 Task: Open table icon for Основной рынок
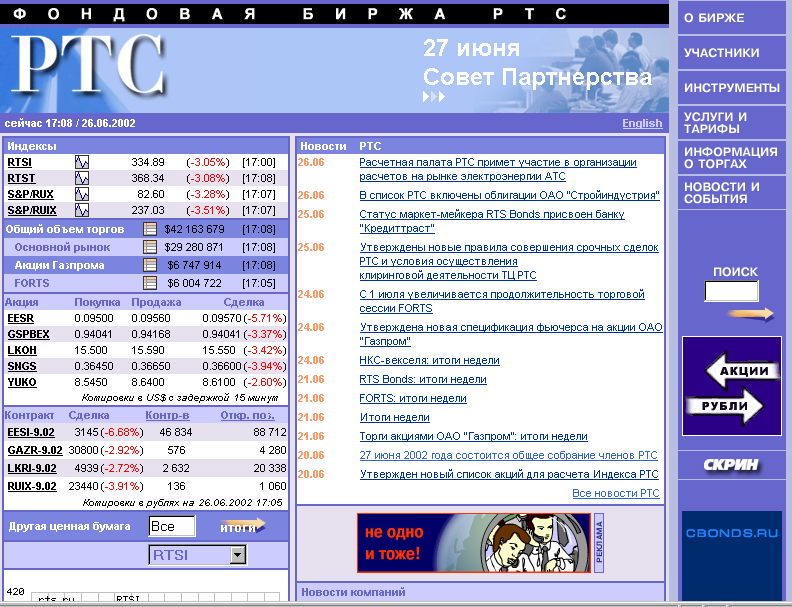coord(150,247)
